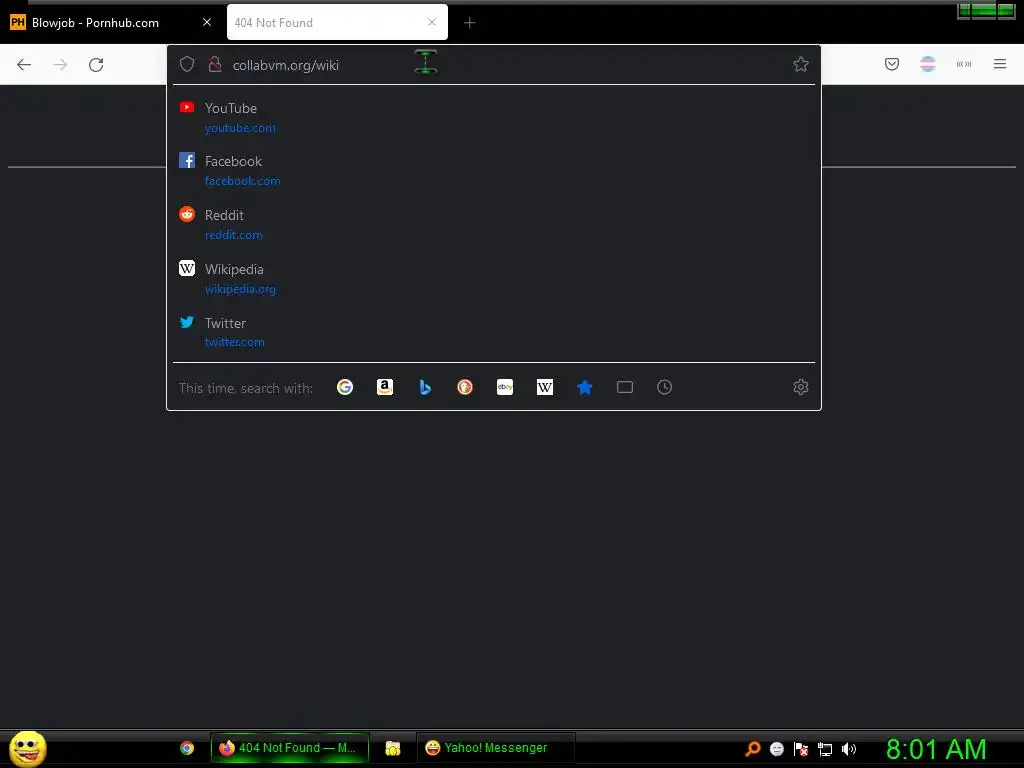Screen dimensions: 1024x768
Task: Bookmark this page with the star icon
Action: click(x=801, y=64)
